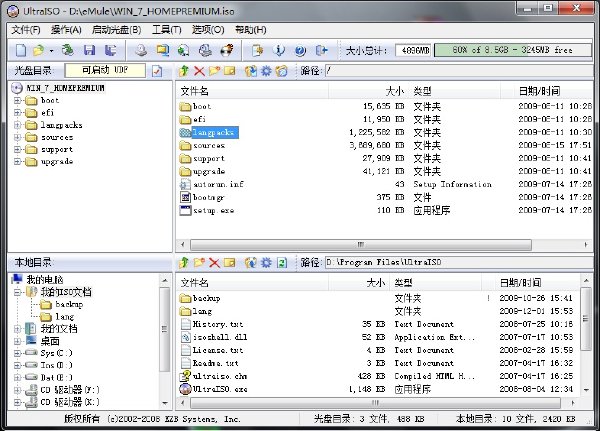The image size is (600, 431).
Task: Expand the efi folder in the image tree
Action: [17, 113]
